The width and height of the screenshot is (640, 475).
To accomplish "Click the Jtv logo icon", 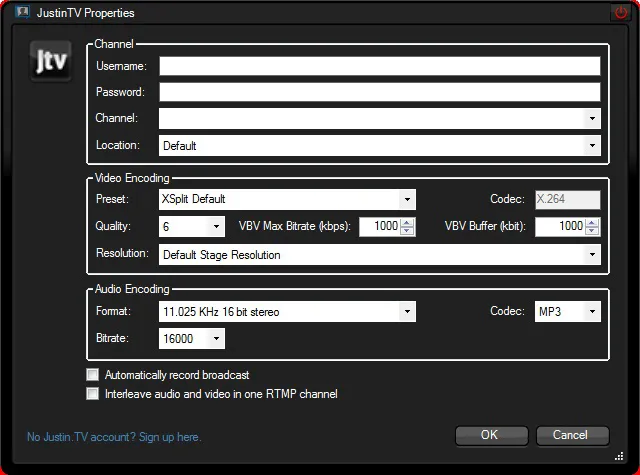I will tap(51, 61).
